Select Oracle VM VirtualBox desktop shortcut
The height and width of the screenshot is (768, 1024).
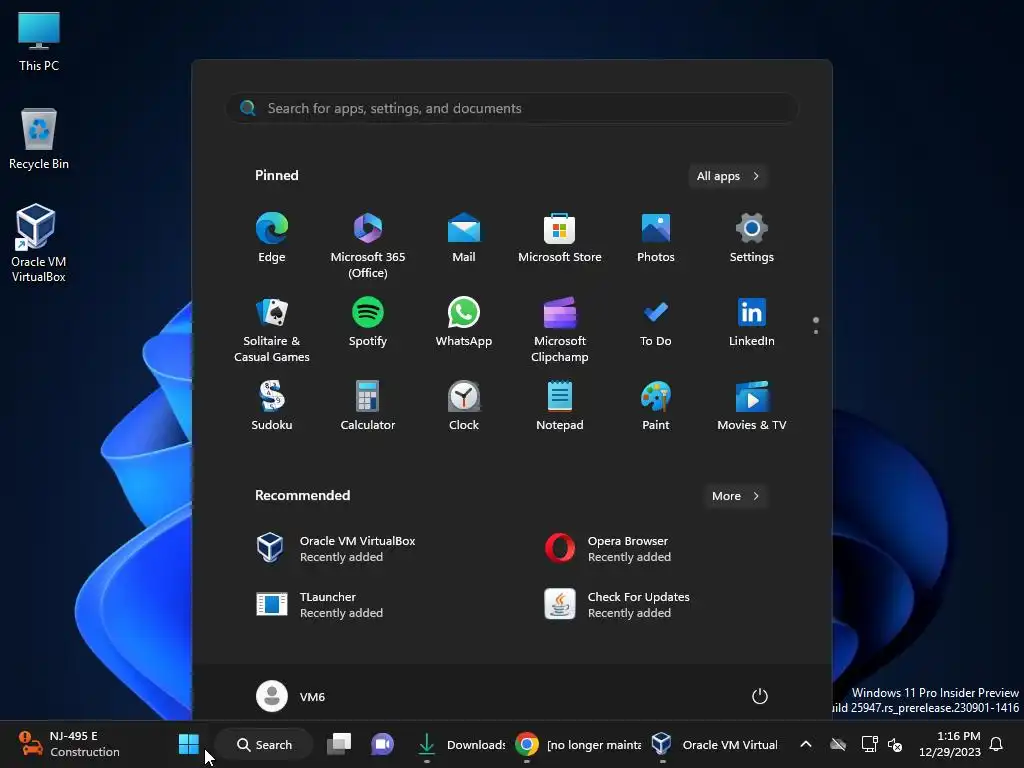pyautogui.click(x=39, y=243)
